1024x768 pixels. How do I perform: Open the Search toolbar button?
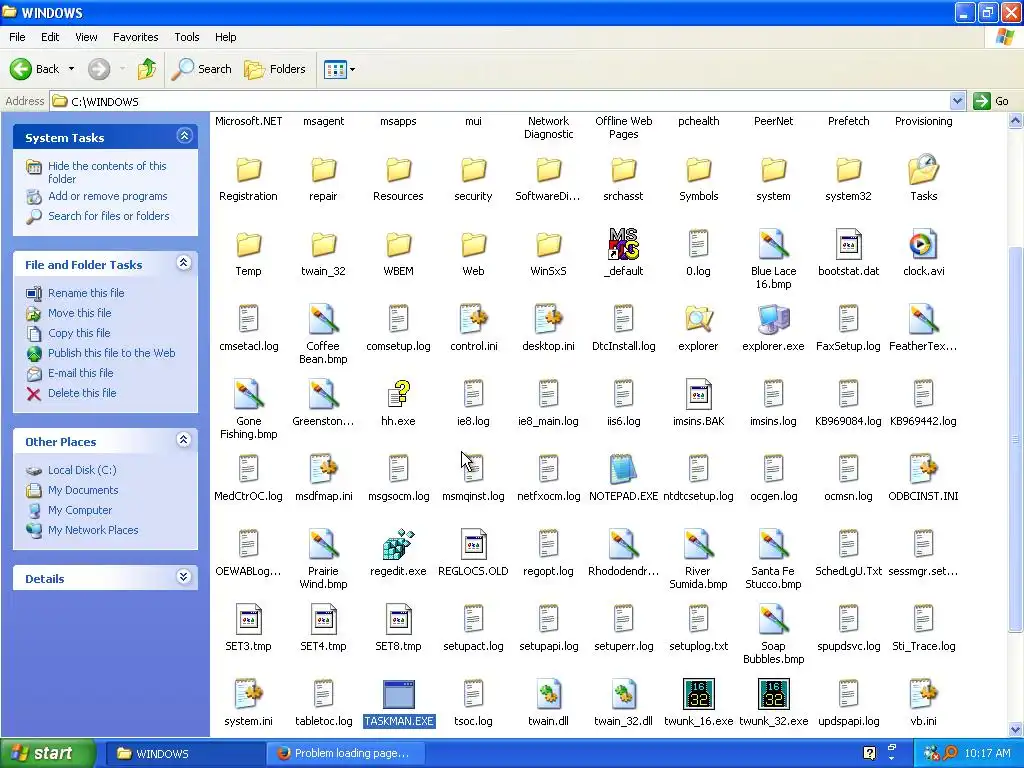pos(202,69)
